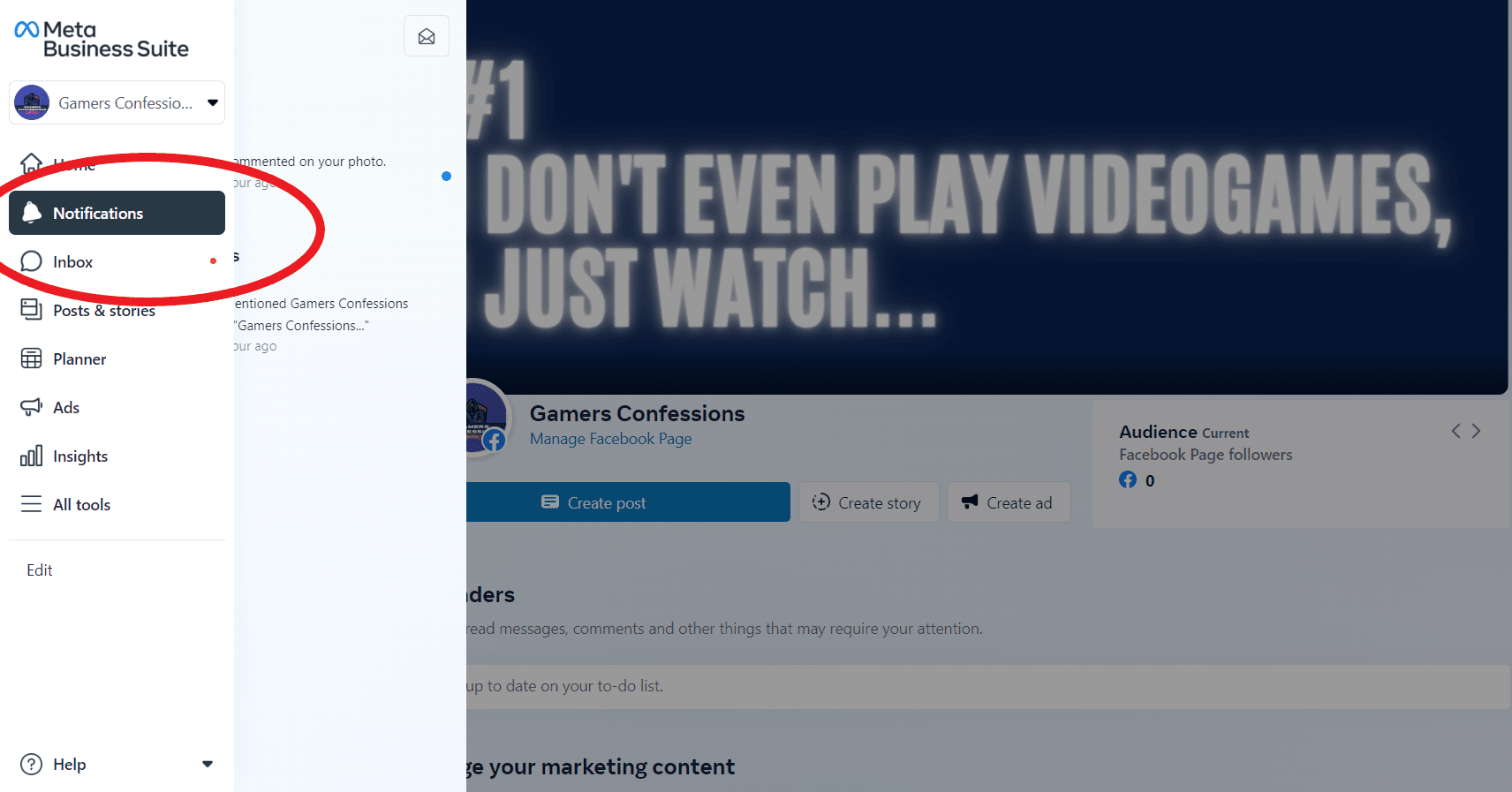Open the Ads section
This screenshot has height=792, width=1512.
[117, 407]
